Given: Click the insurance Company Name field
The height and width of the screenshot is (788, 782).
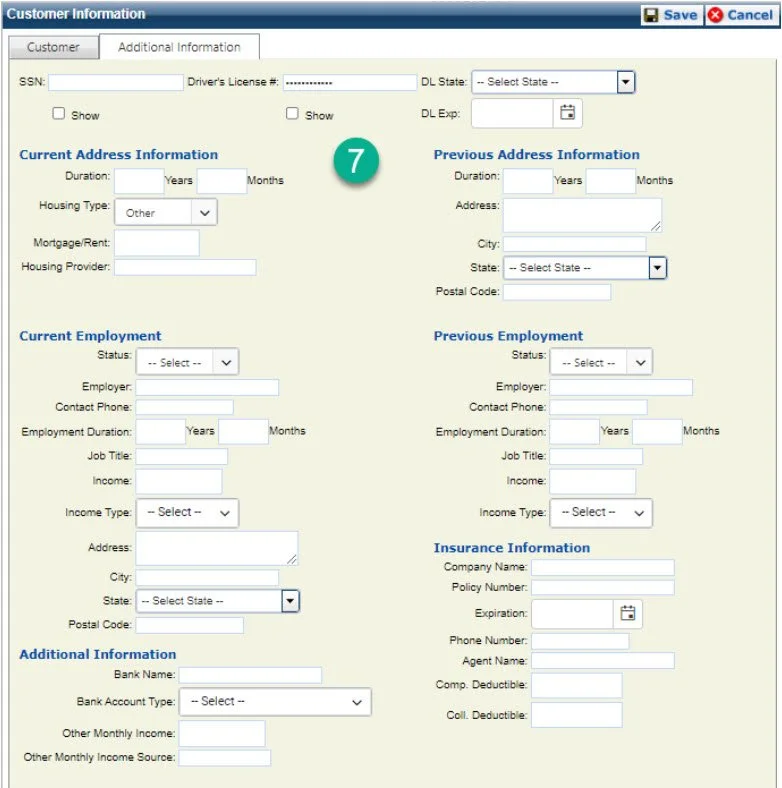Looking at the screenshot, I should pyautogui.click(x=603, y=567).
